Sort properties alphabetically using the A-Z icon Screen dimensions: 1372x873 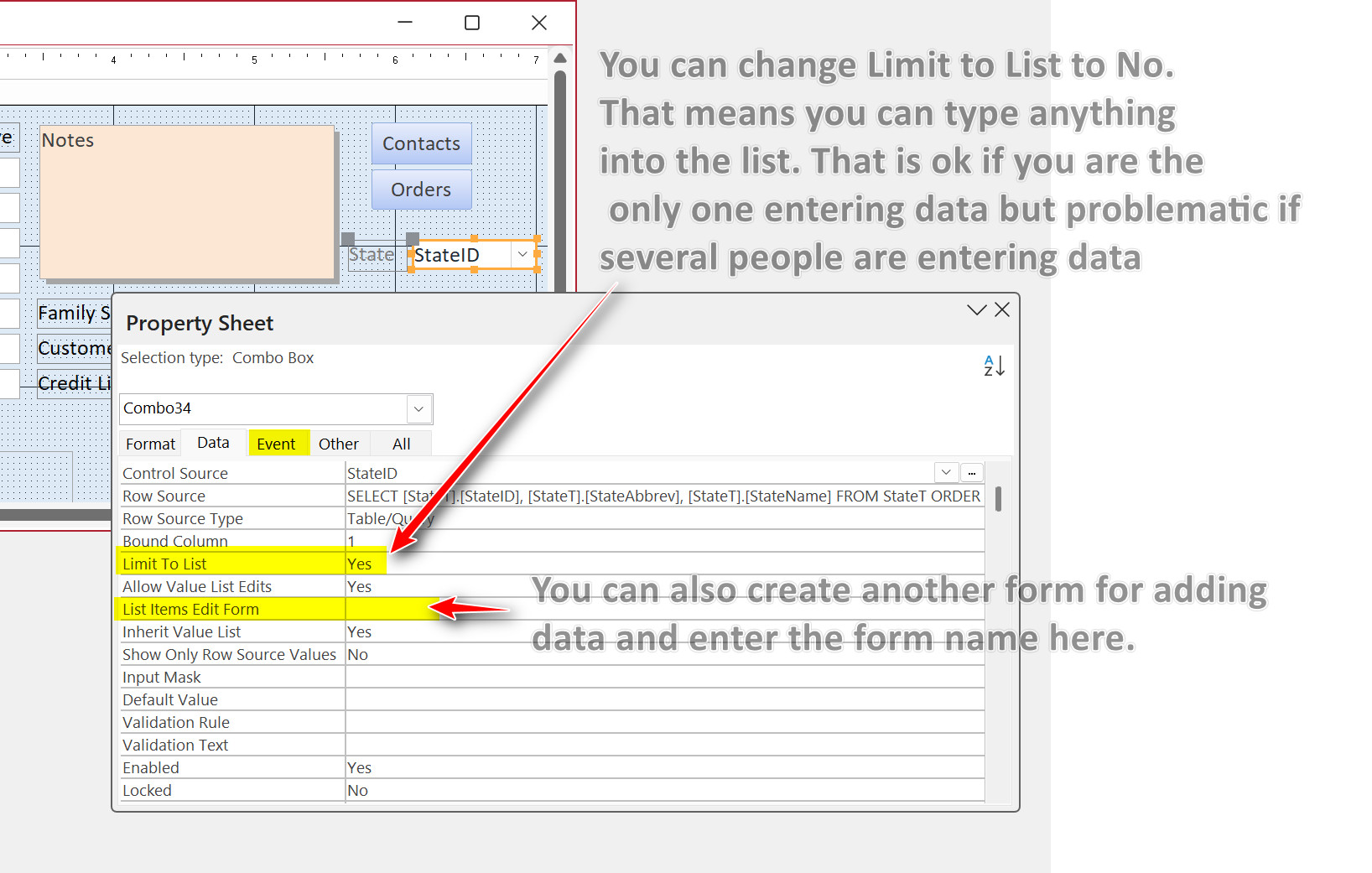[993, 366]
